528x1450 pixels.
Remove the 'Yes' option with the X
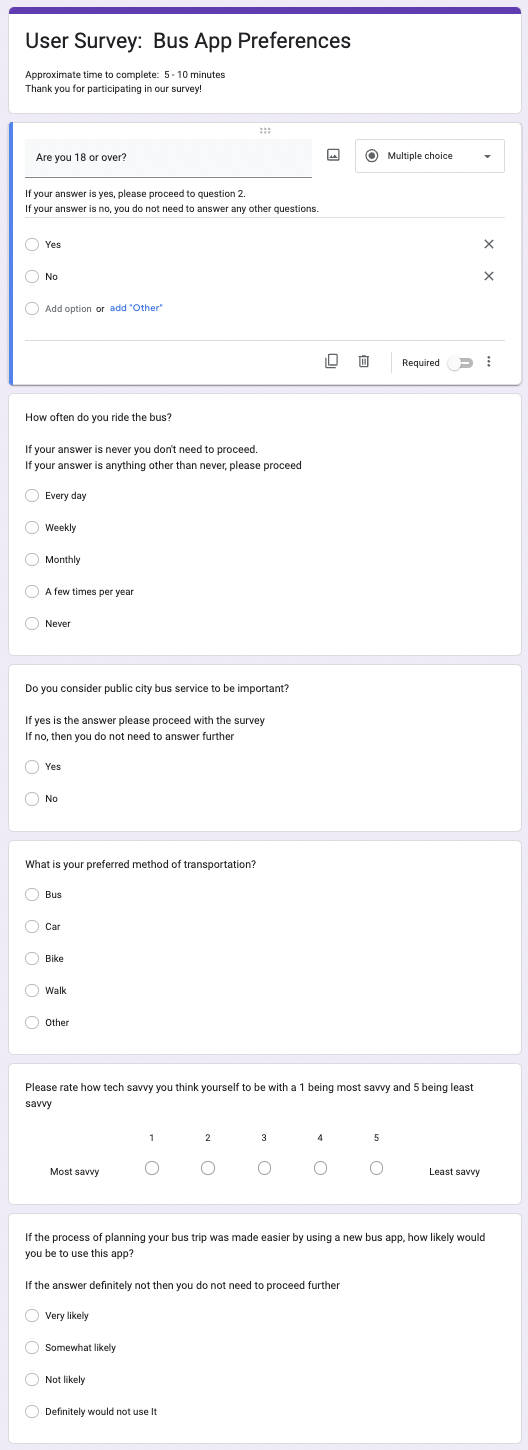(489, 244)
